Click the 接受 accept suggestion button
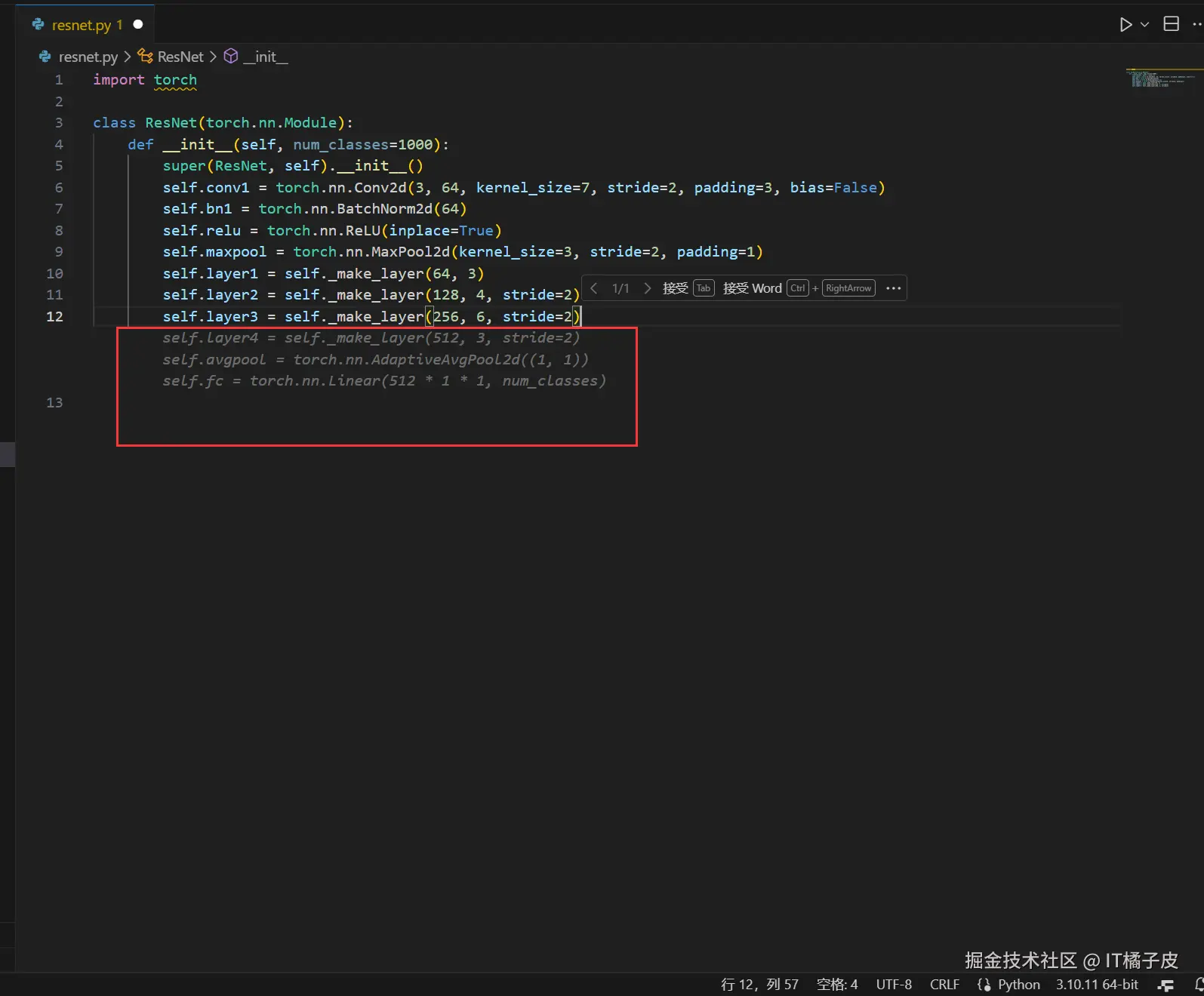Screen dimensions: 1204x996 688,288
